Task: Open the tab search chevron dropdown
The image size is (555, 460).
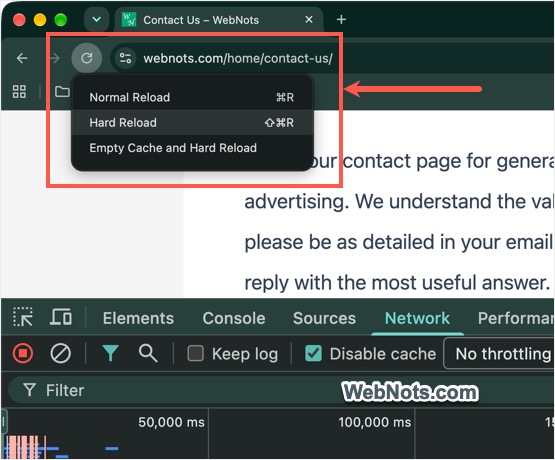Action: [x=96, y=19]
